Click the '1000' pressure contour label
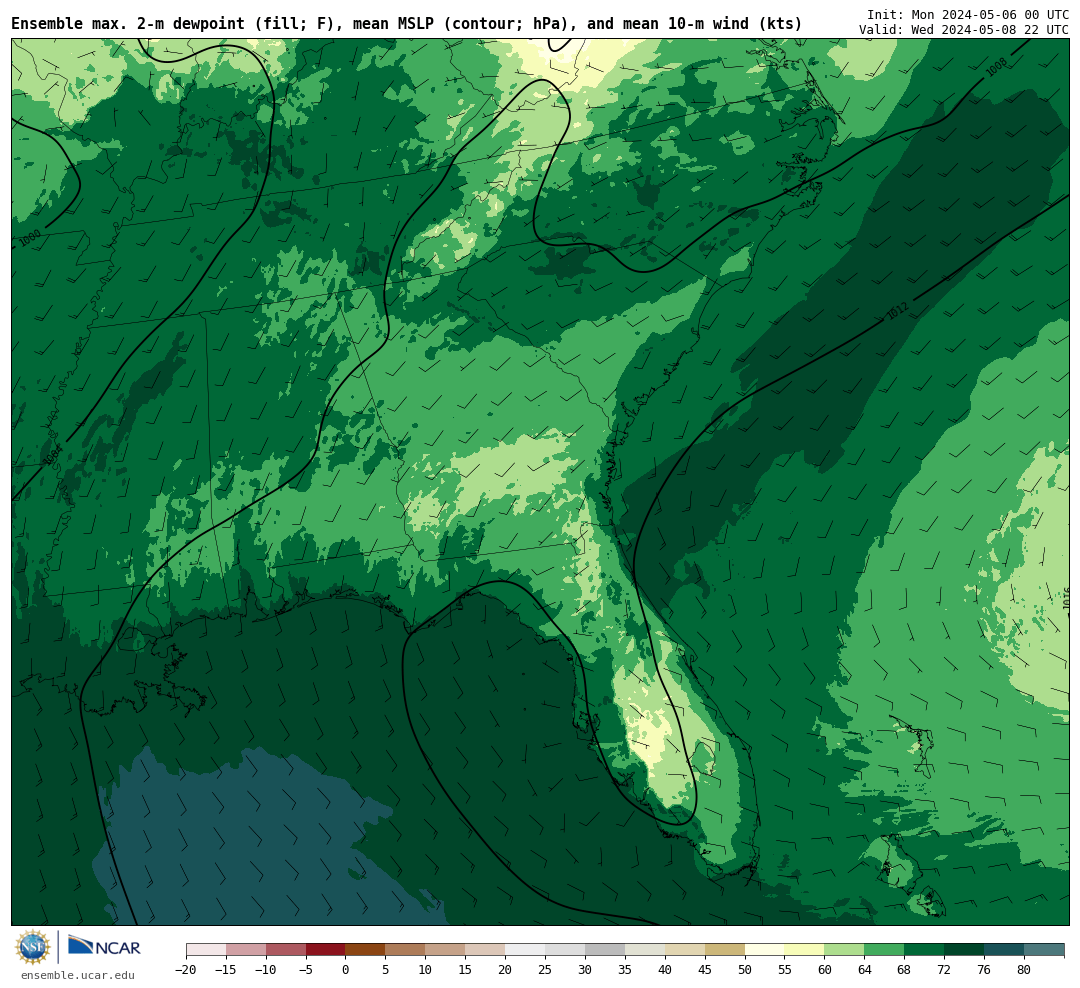 pyautogui.click(x=30, y=238)
